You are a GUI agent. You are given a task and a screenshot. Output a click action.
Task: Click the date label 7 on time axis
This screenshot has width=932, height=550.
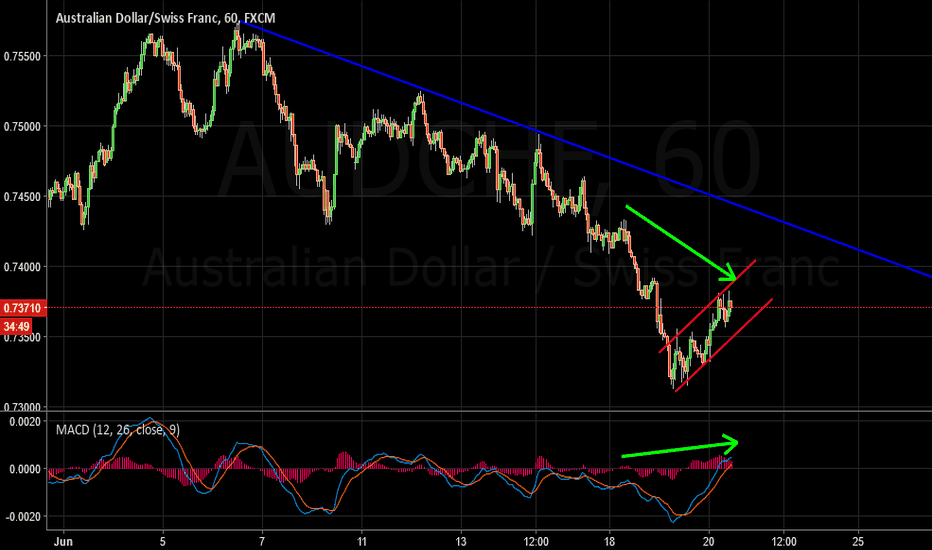262,541
